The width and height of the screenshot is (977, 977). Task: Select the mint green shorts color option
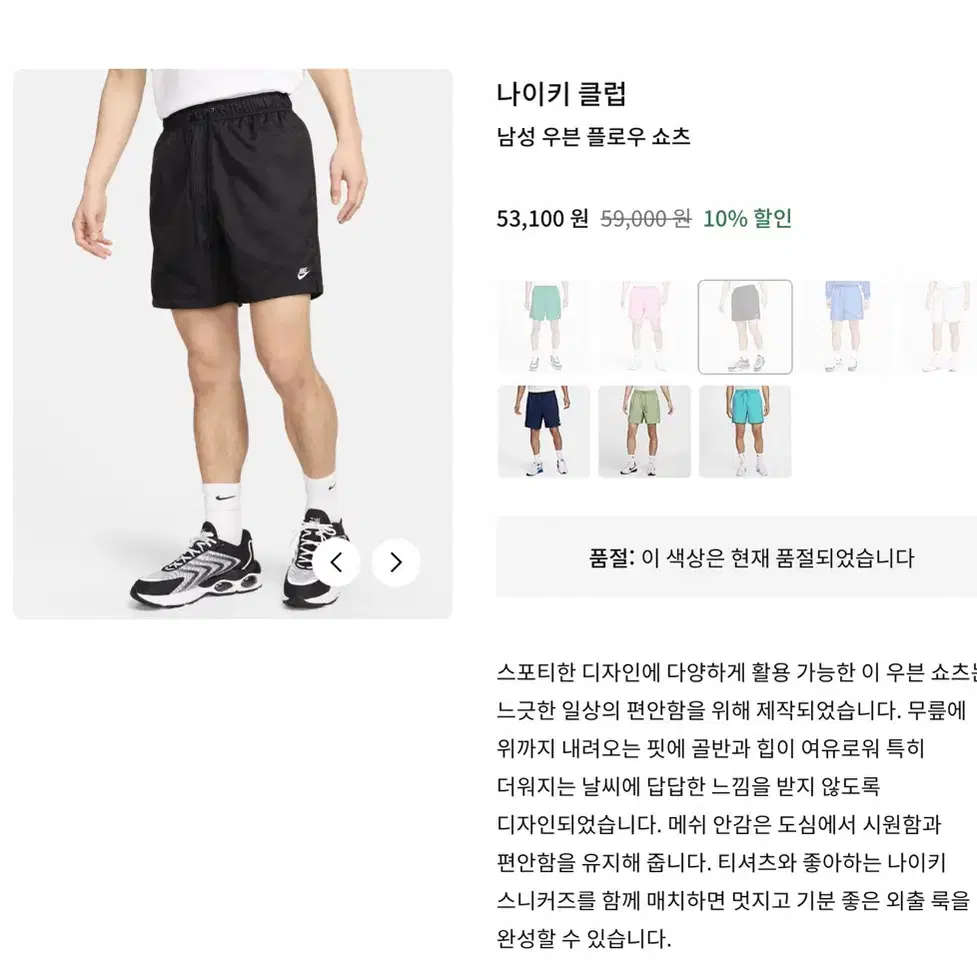(544, 327)
